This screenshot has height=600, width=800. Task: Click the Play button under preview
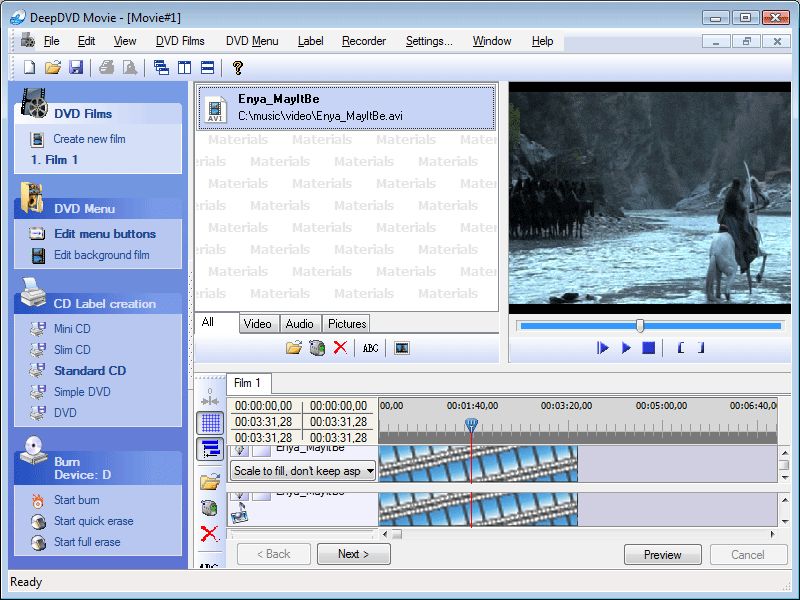tap(626, 348)
